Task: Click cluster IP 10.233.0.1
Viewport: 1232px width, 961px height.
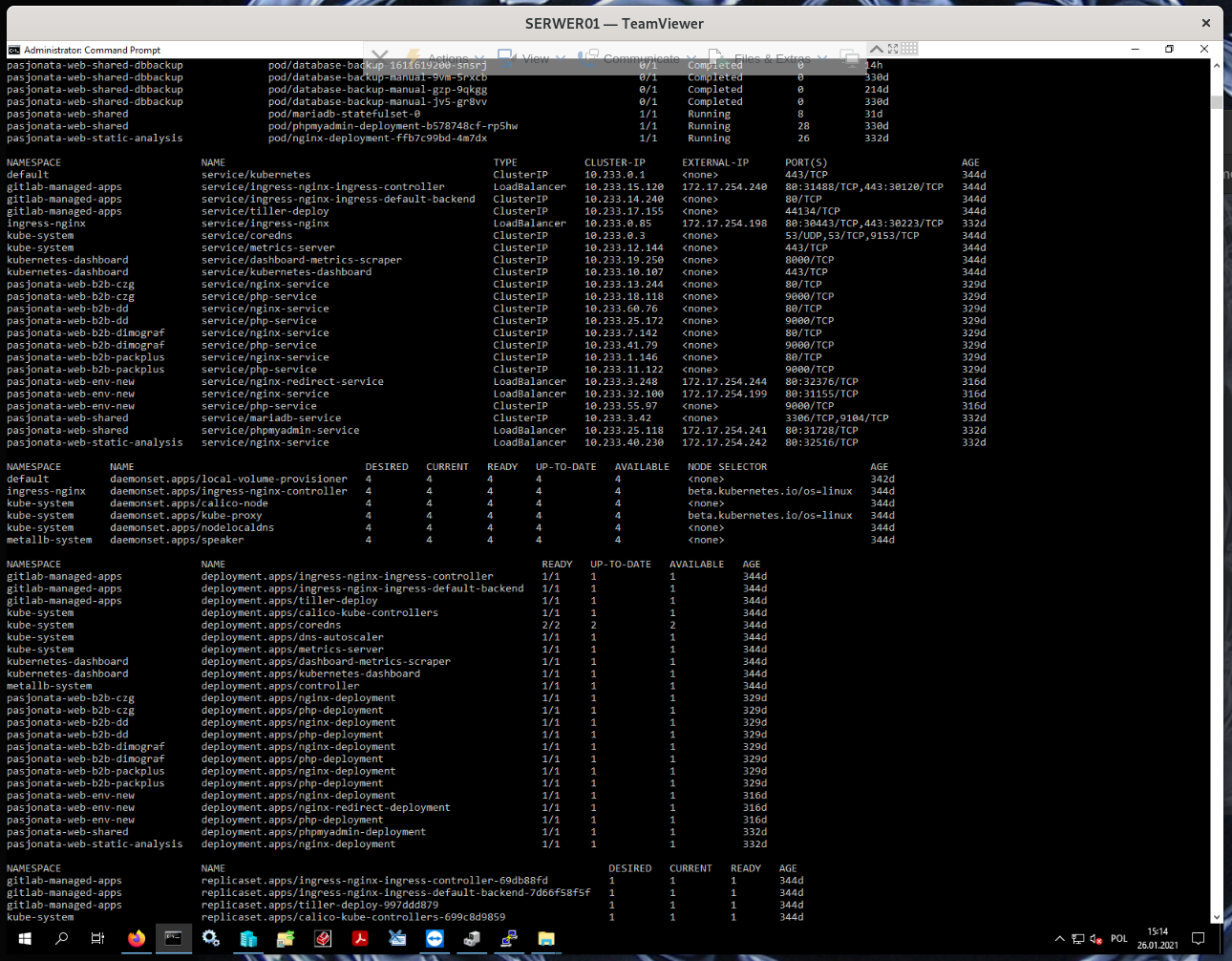Action: coord(614,175)
